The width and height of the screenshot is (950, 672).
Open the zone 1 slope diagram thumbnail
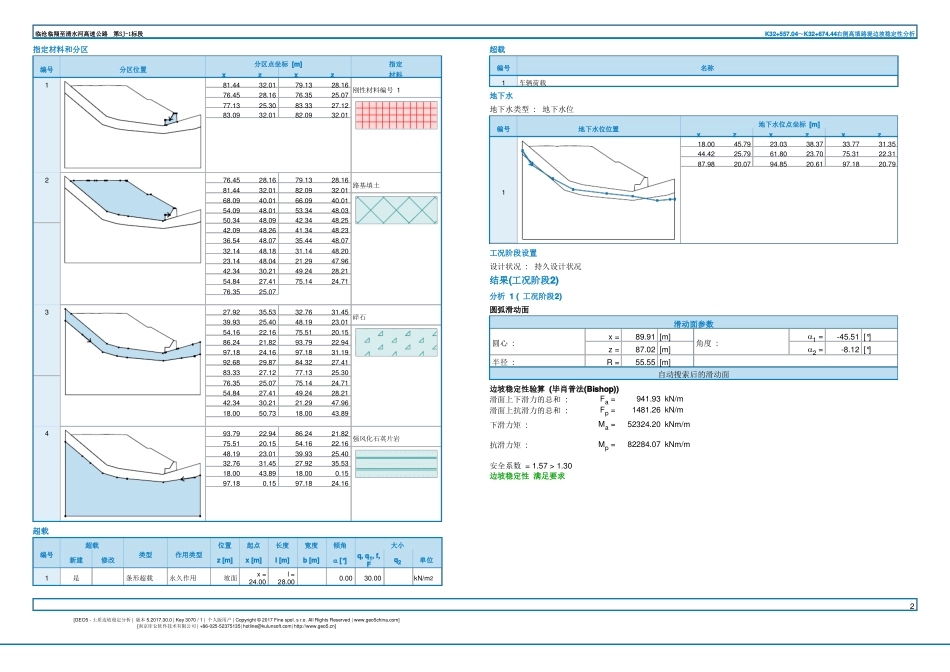point(133,124)
